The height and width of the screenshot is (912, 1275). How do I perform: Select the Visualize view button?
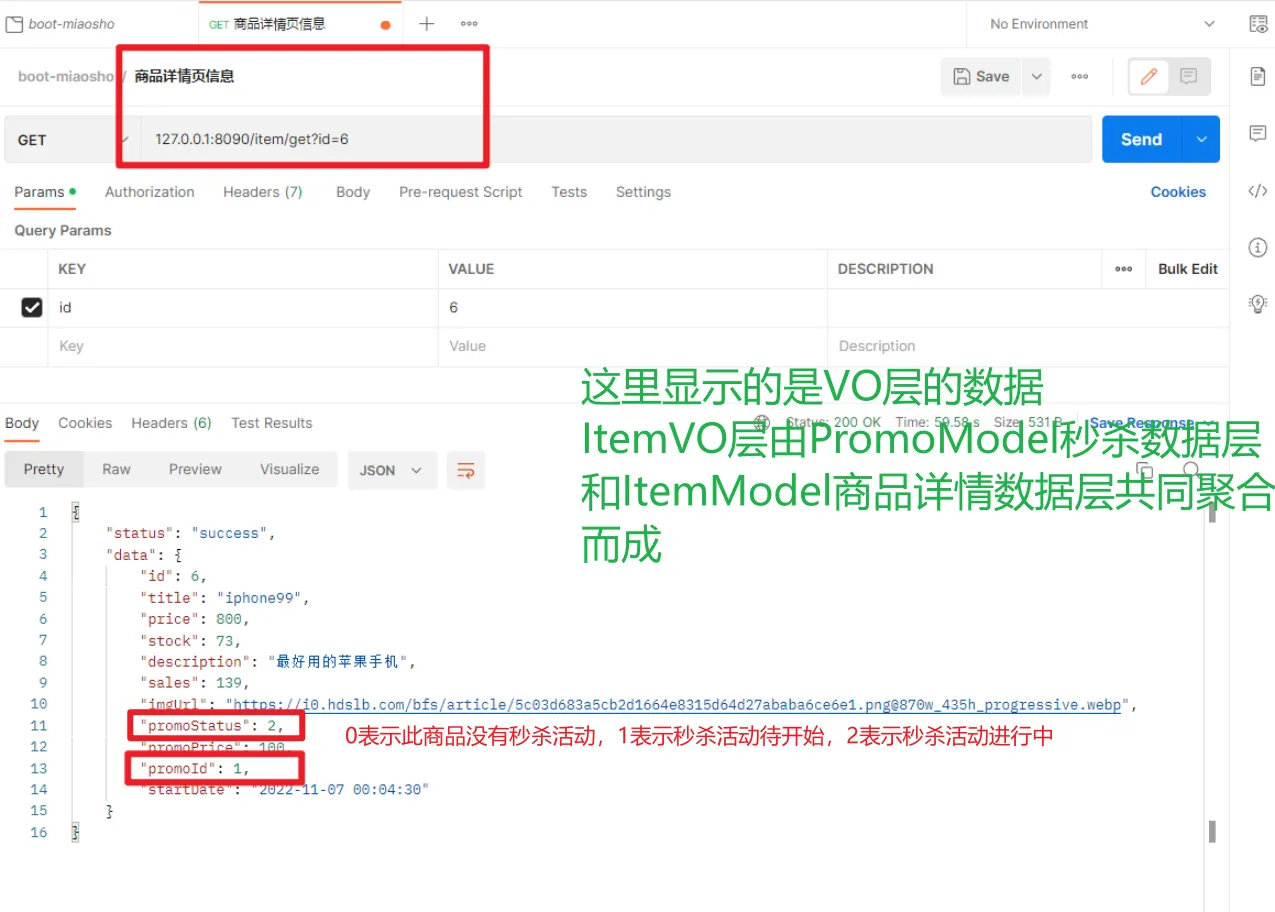[x=290, y=470]
